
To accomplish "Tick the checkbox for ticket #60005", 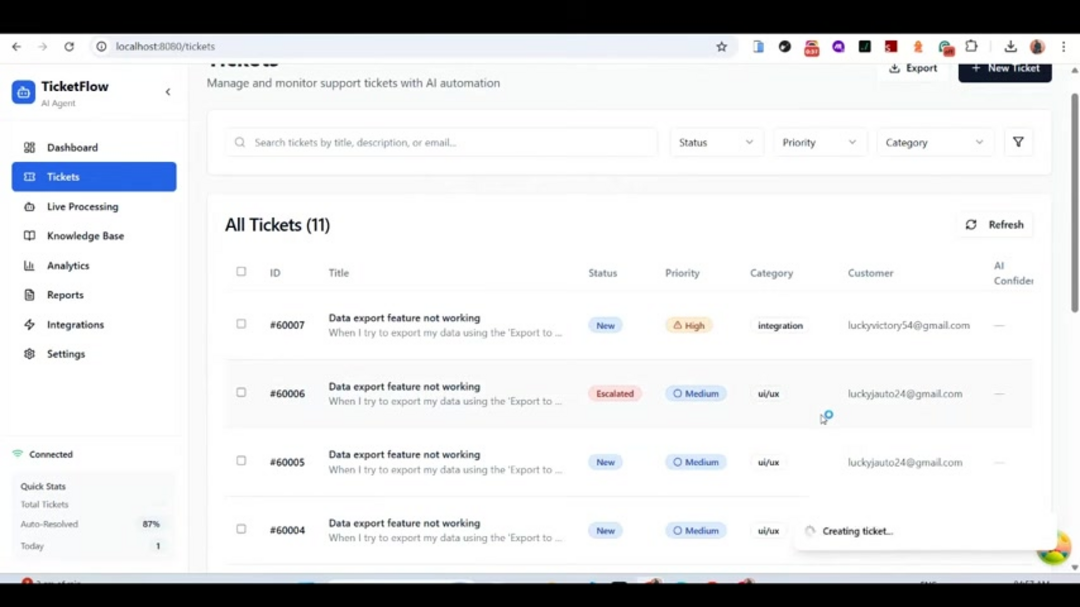I will point(241,461).
